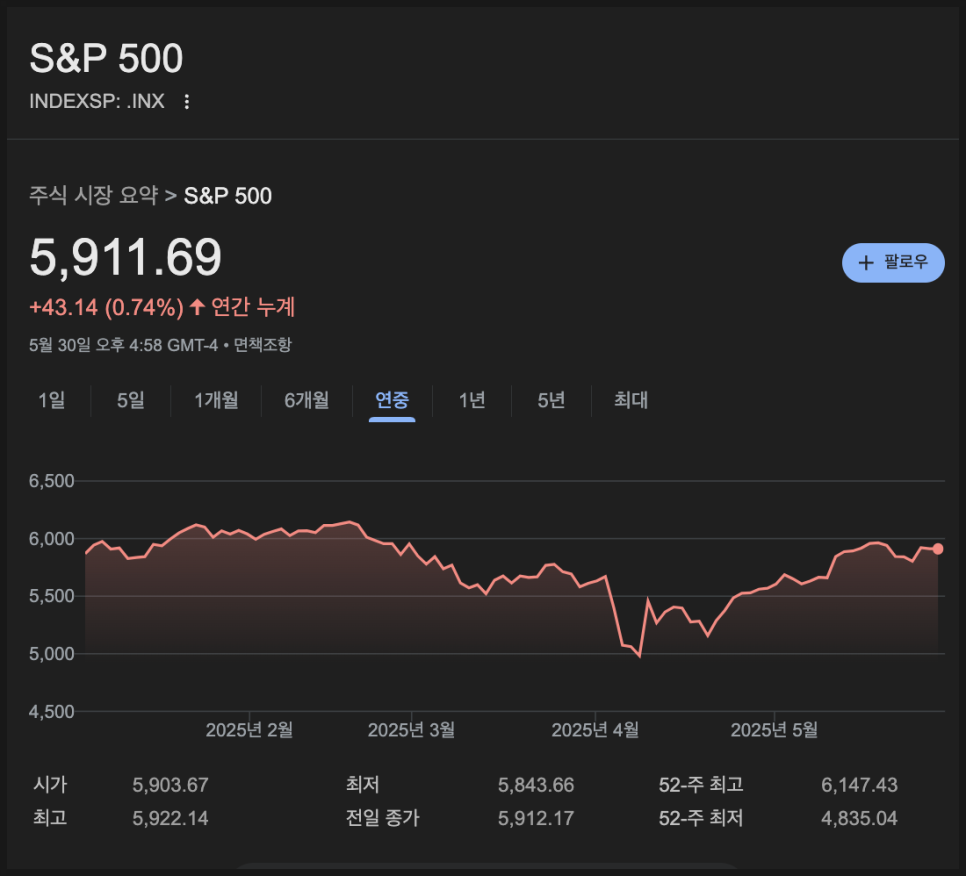Choose the 연중 year-to-date tab
Screen dimensions: 966x876
[392, 400]
